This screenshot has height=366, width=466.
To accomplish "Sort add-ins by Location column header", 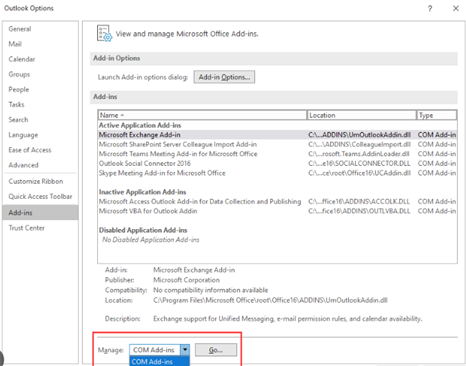I will (362, 115).
